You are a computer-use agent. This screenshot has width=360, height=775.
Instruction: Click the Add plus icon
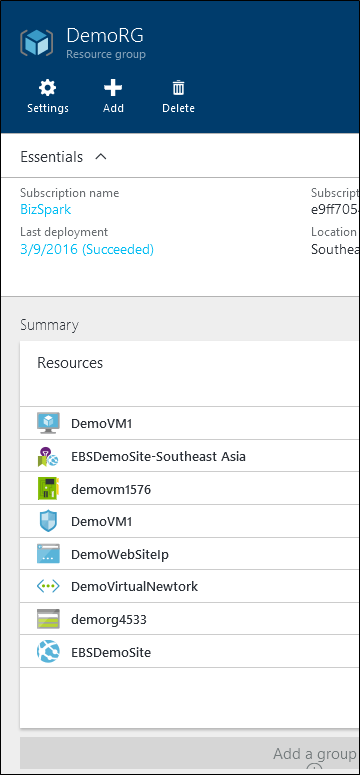113,88
